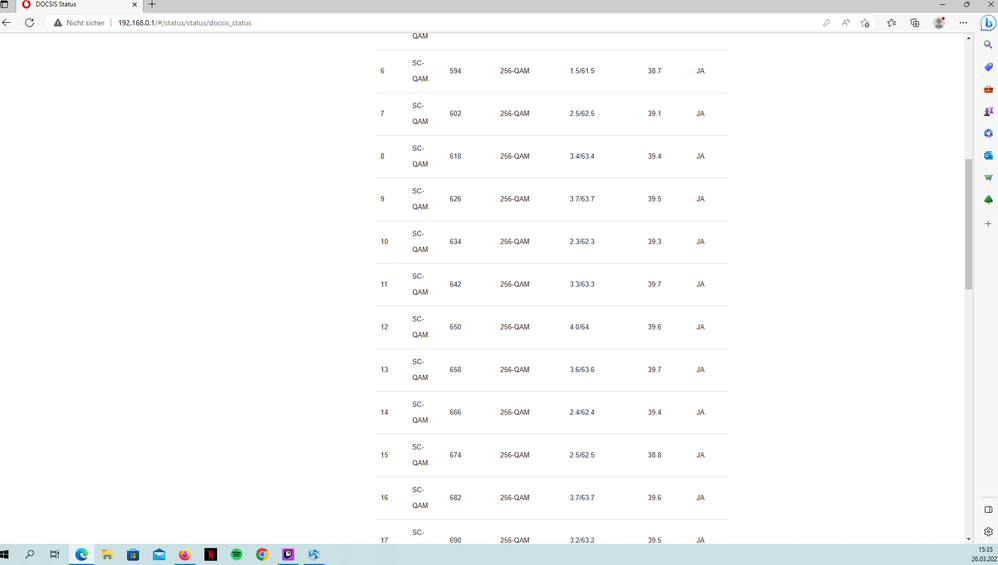Viewport: 998px width, 565px height.
Task: Close the DOCSIS Status tab
Action: 134,4
